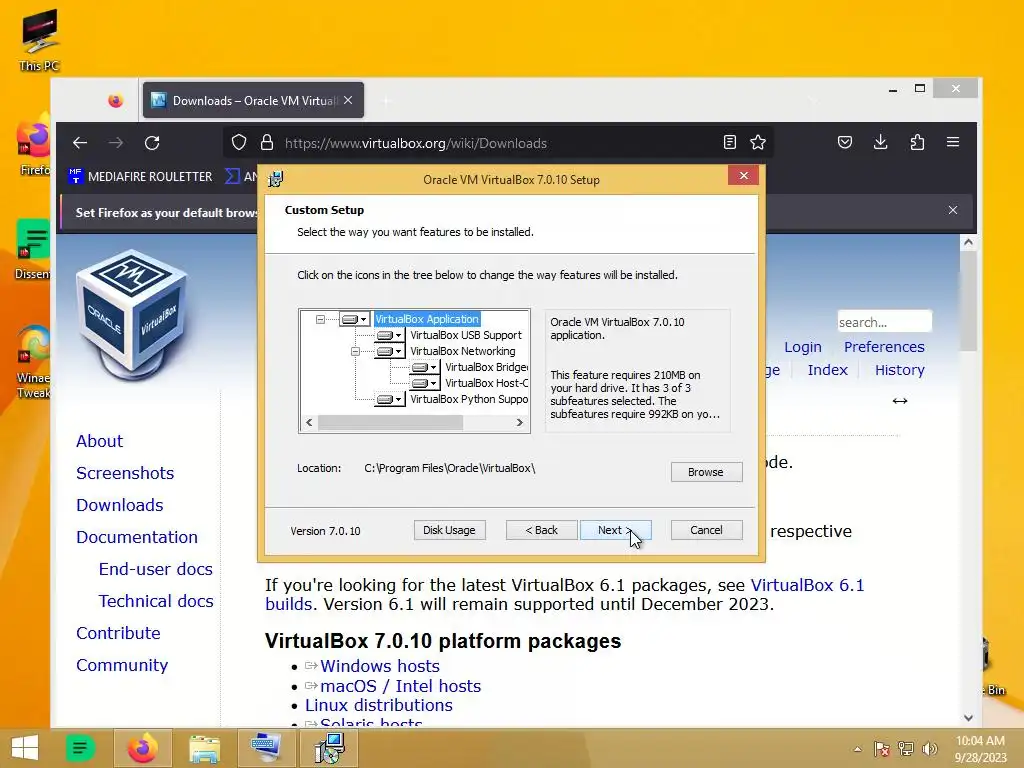Click Browse to change install location

(x=707, y=472)
